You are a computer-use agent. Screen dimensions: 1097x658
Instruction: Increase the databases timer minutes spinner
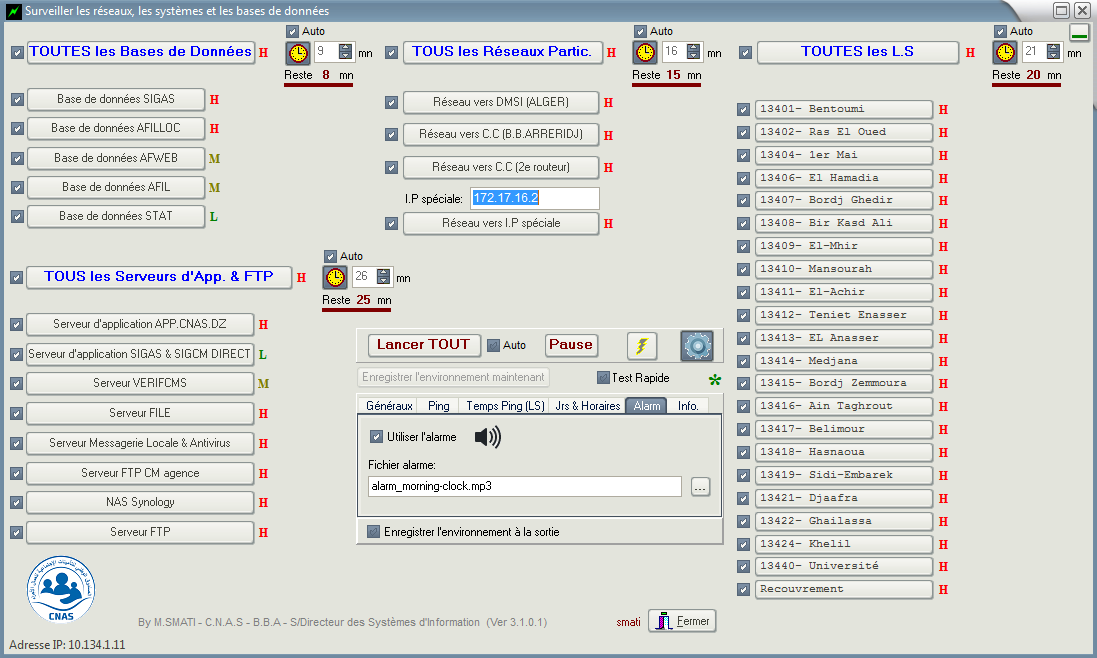coord(346,48)
